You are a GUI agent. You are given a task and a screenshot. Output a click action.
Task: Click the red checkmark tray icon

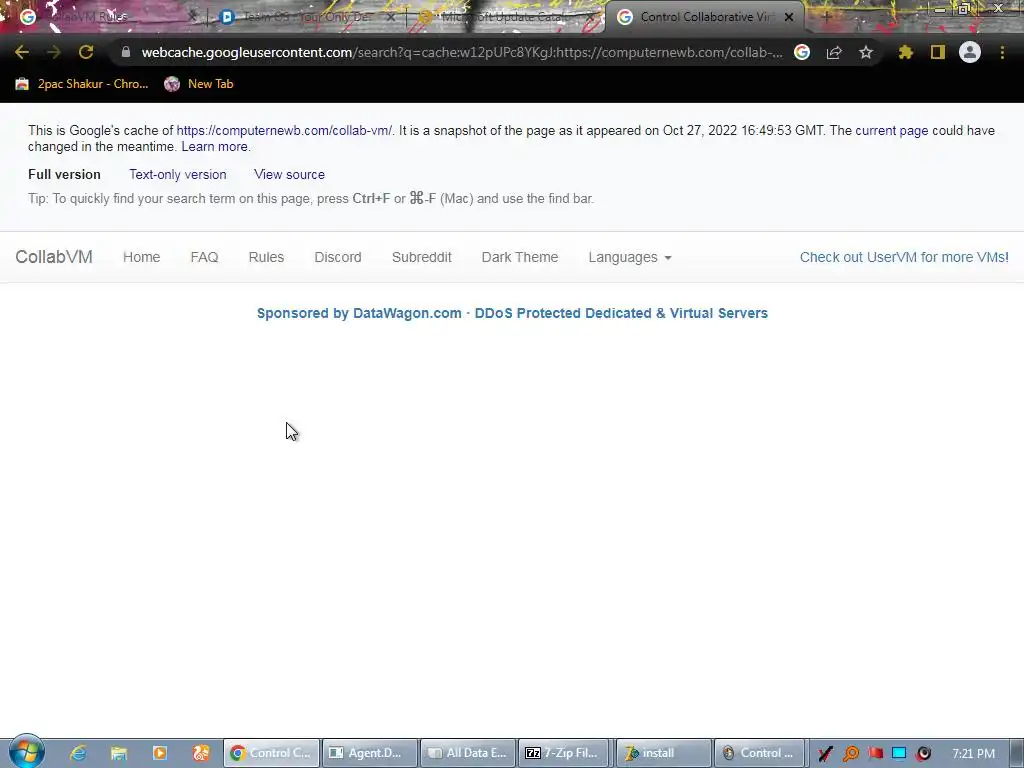pos(825,754)
